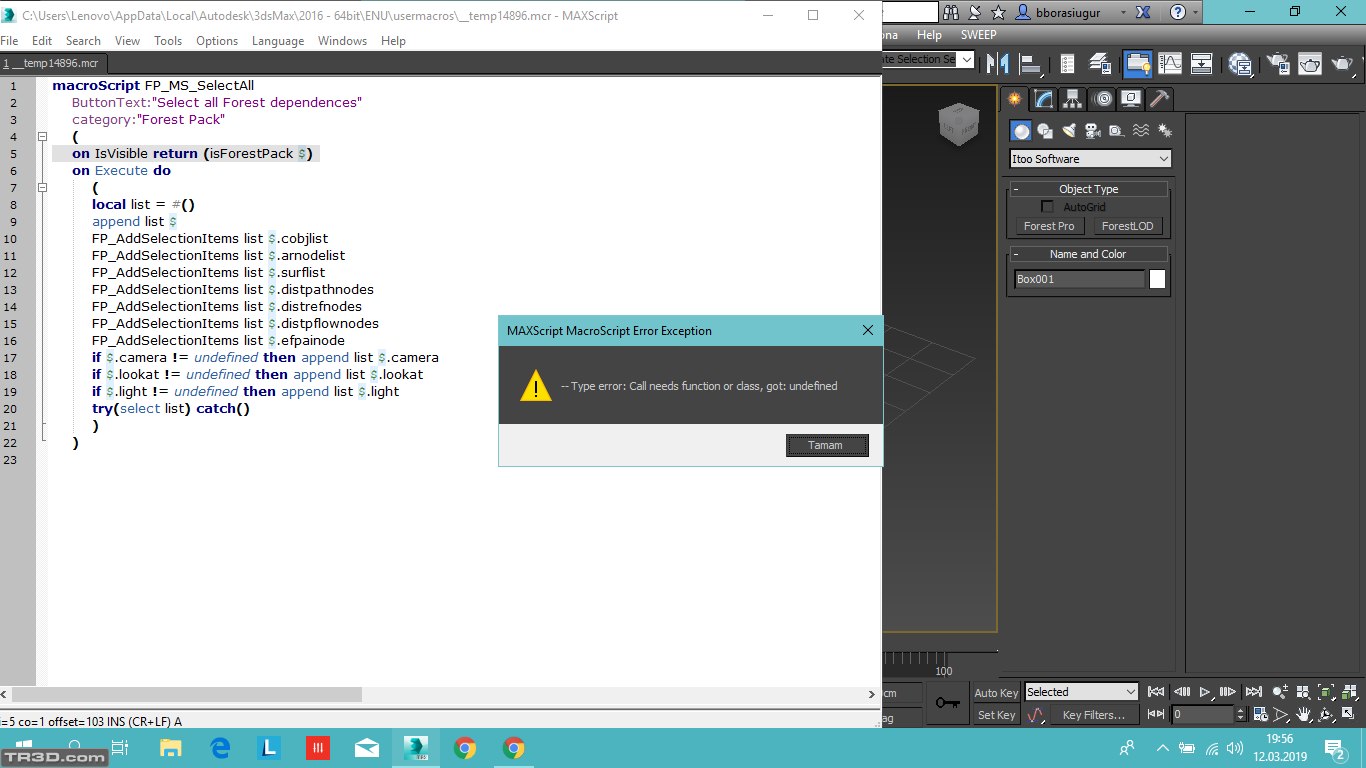Select the Cameras category icon
This screenshot has height=768, width=1366.
pos(1092,131)
